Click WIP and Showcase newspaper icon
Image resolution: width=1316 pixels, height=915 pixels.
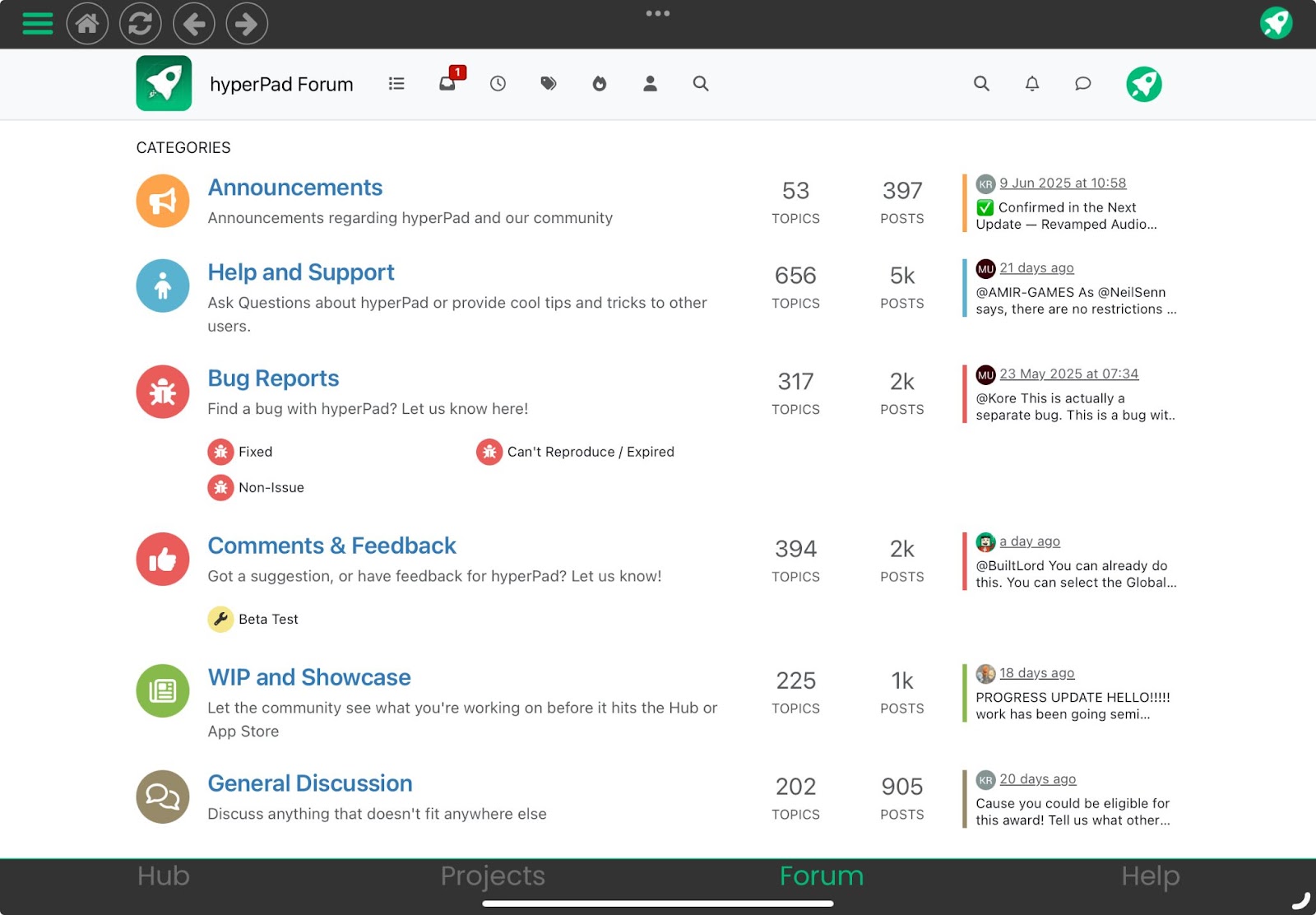pyautogui.click(x=163, y=691)
